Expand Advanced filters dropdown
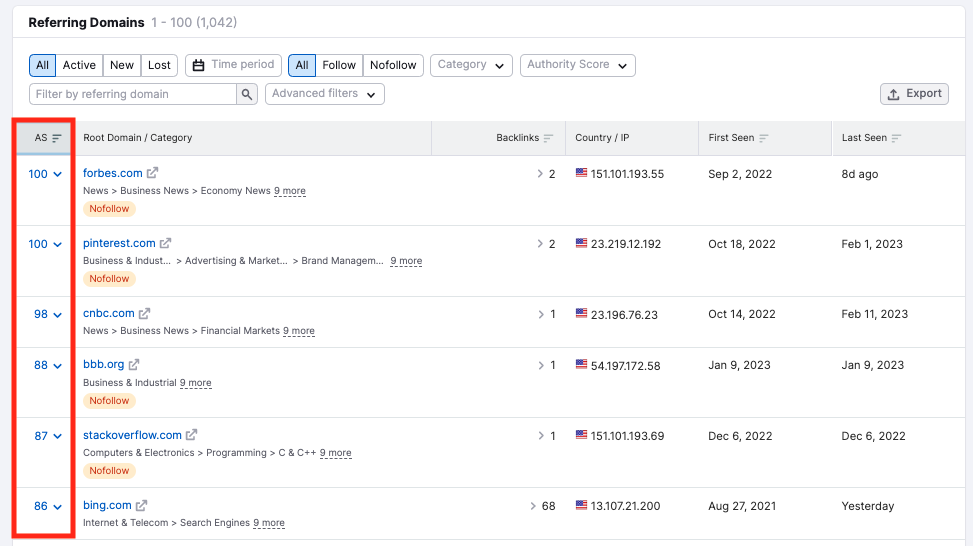This screenshot has height=546, width=973. click(x=324, y=94)
